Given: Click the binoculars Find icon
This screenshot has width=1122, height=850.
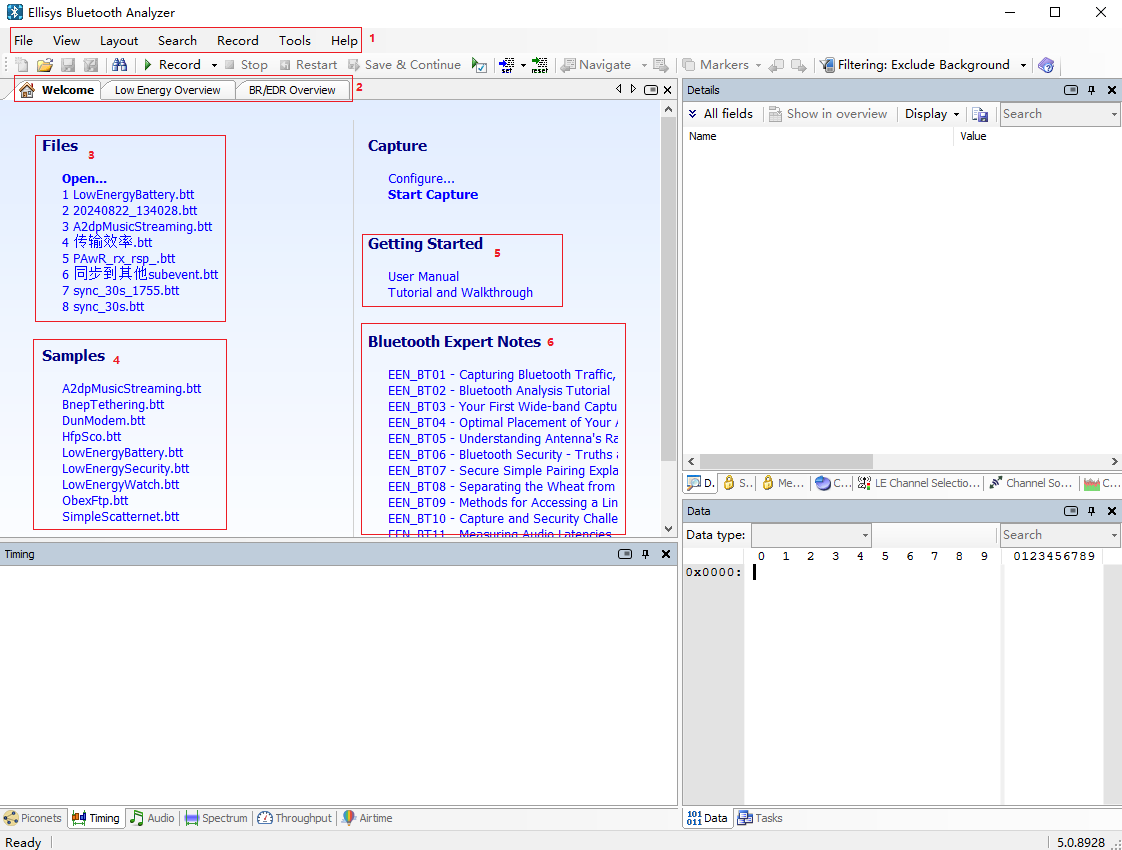Looking at the screenshot, I should [119, 65].
